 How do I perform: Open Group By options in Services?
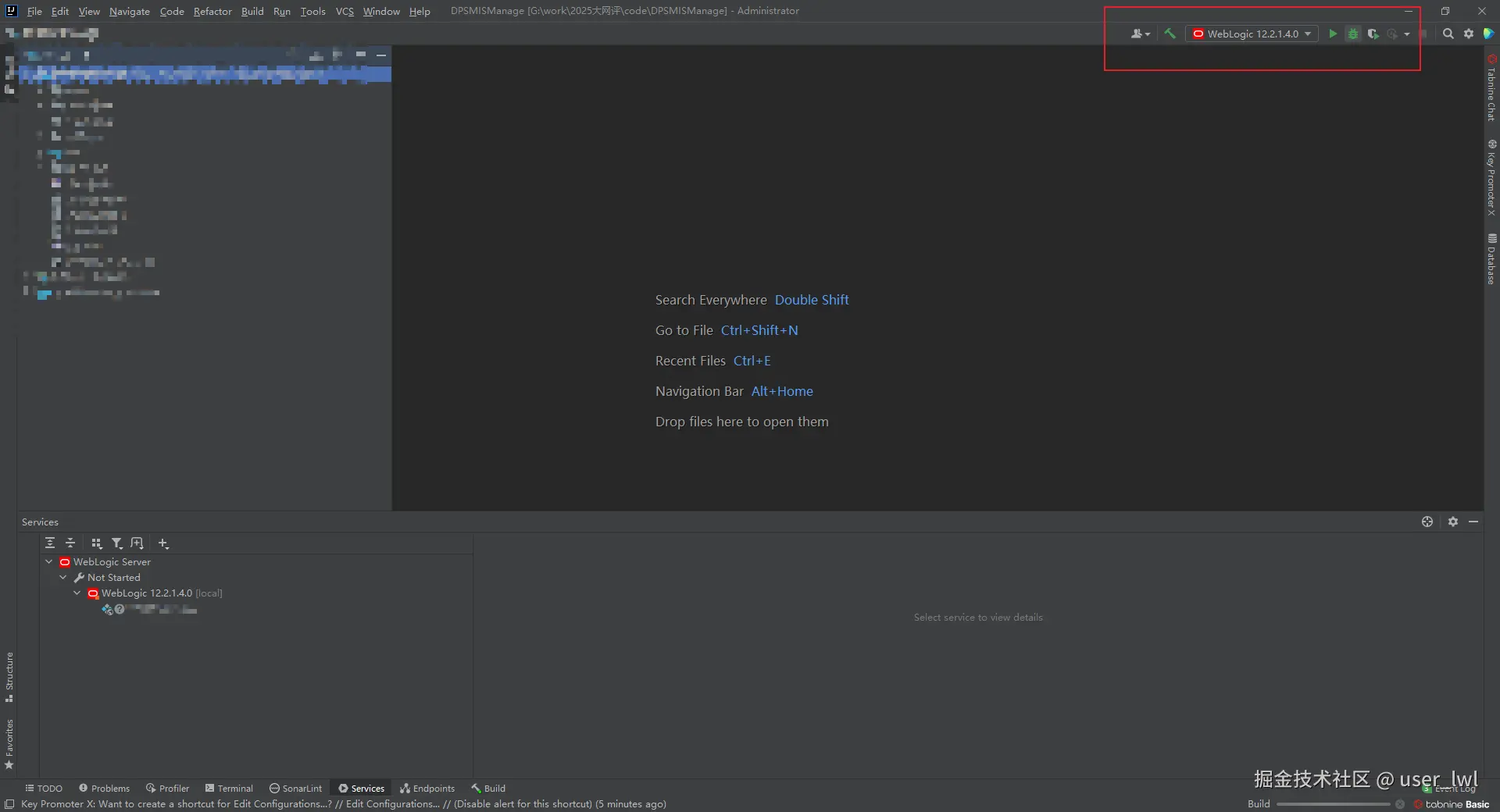(x=96, y=543)
